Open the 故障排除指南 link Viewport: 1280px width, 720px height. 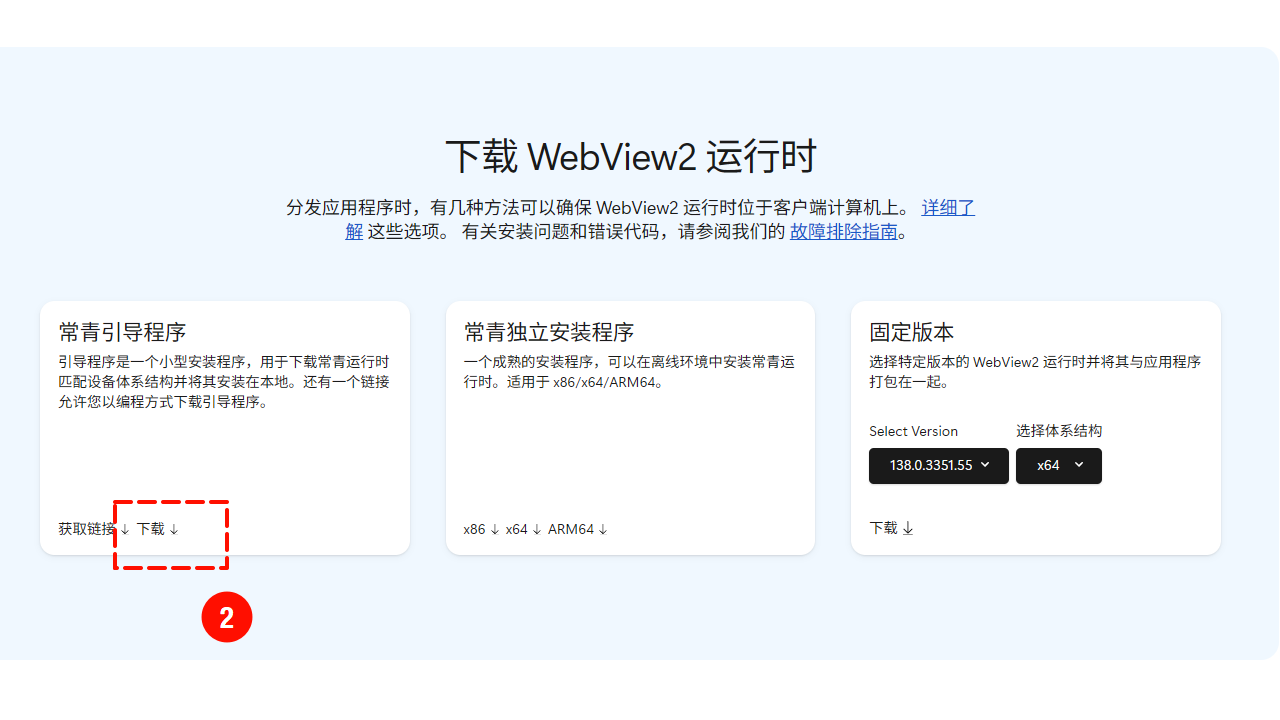point(844,232)
